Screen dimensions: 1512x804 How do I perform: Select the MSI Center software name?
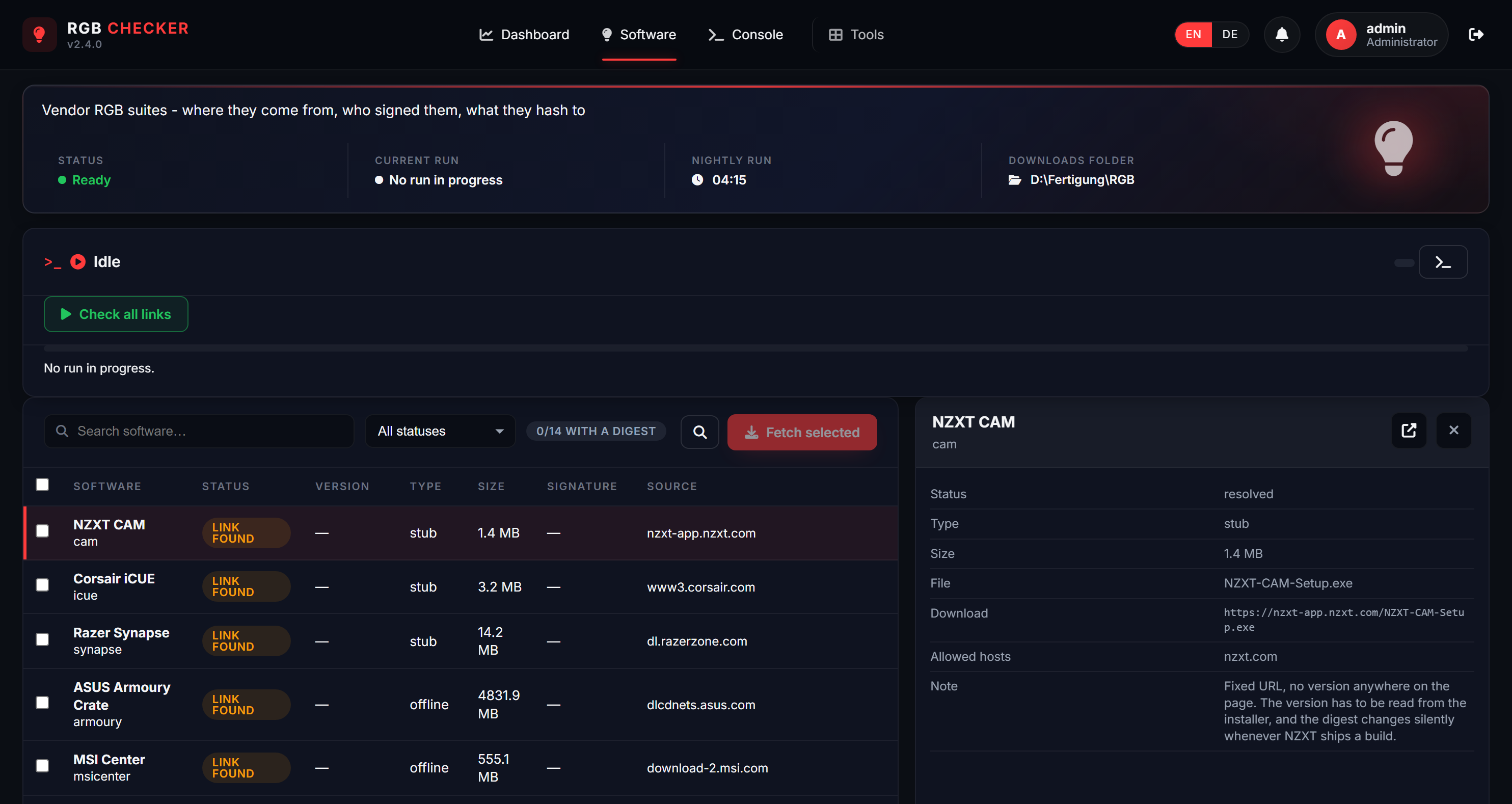[109, 759]
